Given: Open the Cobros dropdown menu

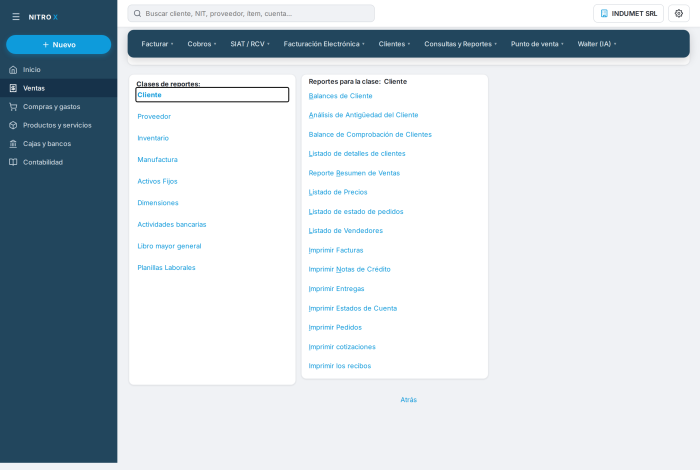Looking at the screenshot, I should pos(202,44).
